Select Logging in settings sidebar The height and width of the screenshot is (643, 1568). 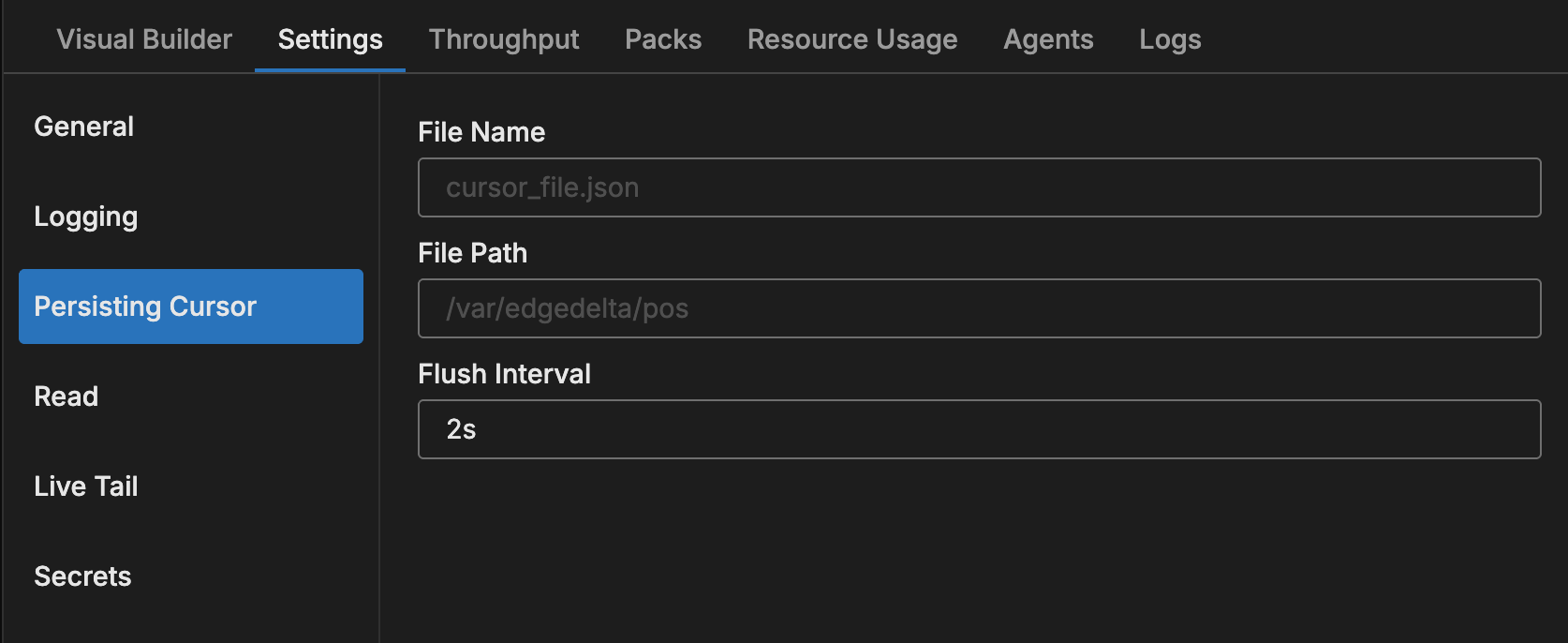[86, 217]
